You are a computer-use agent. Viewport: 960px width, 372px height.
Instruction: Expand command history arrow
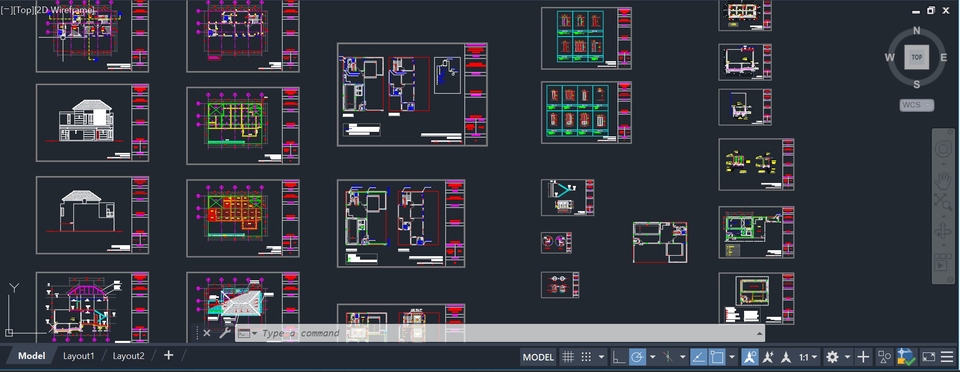click(x=759, y=333)
